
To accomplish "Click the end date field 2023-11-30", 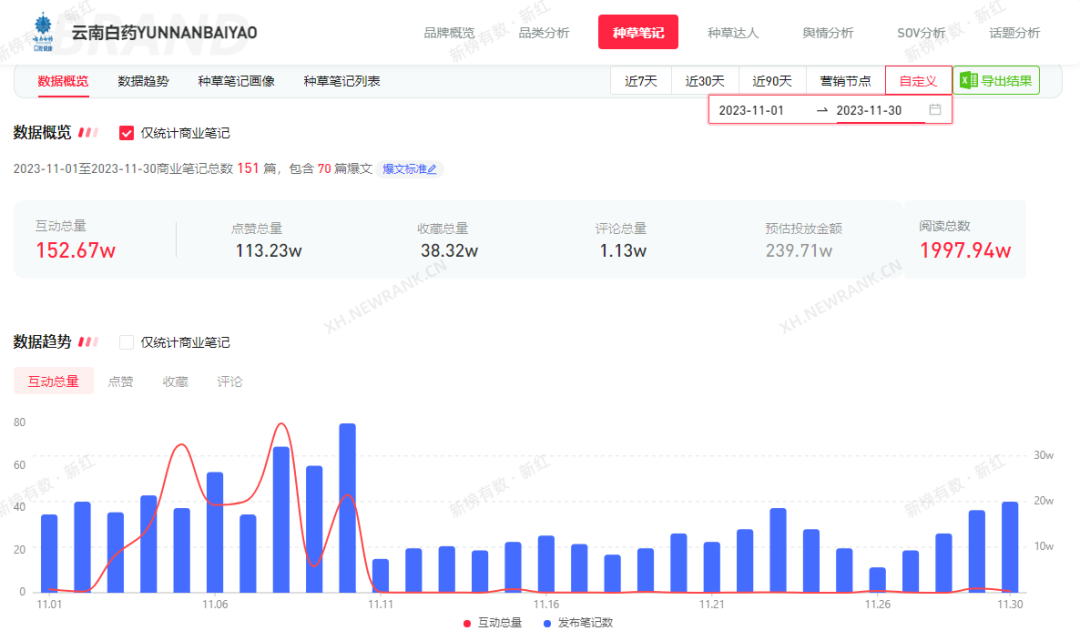I will (x=869, y=110).
